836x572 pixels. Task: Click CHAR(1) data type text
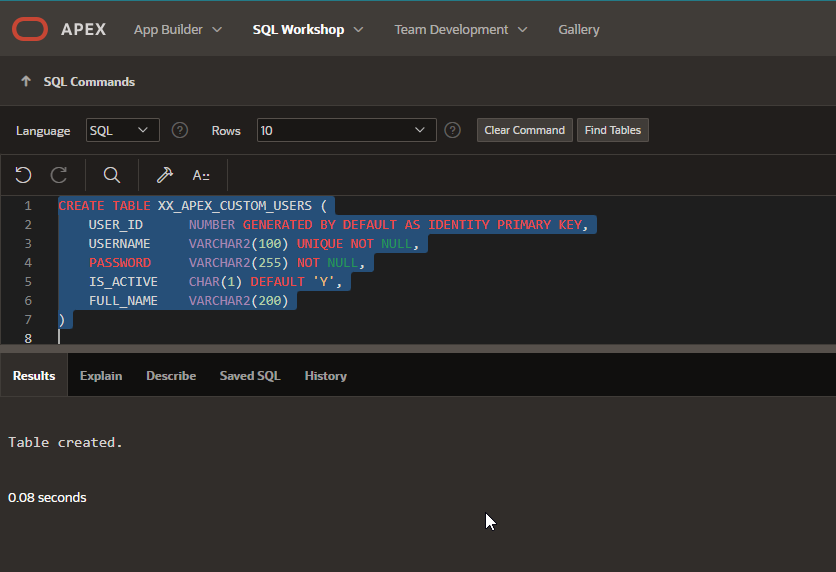215,281
